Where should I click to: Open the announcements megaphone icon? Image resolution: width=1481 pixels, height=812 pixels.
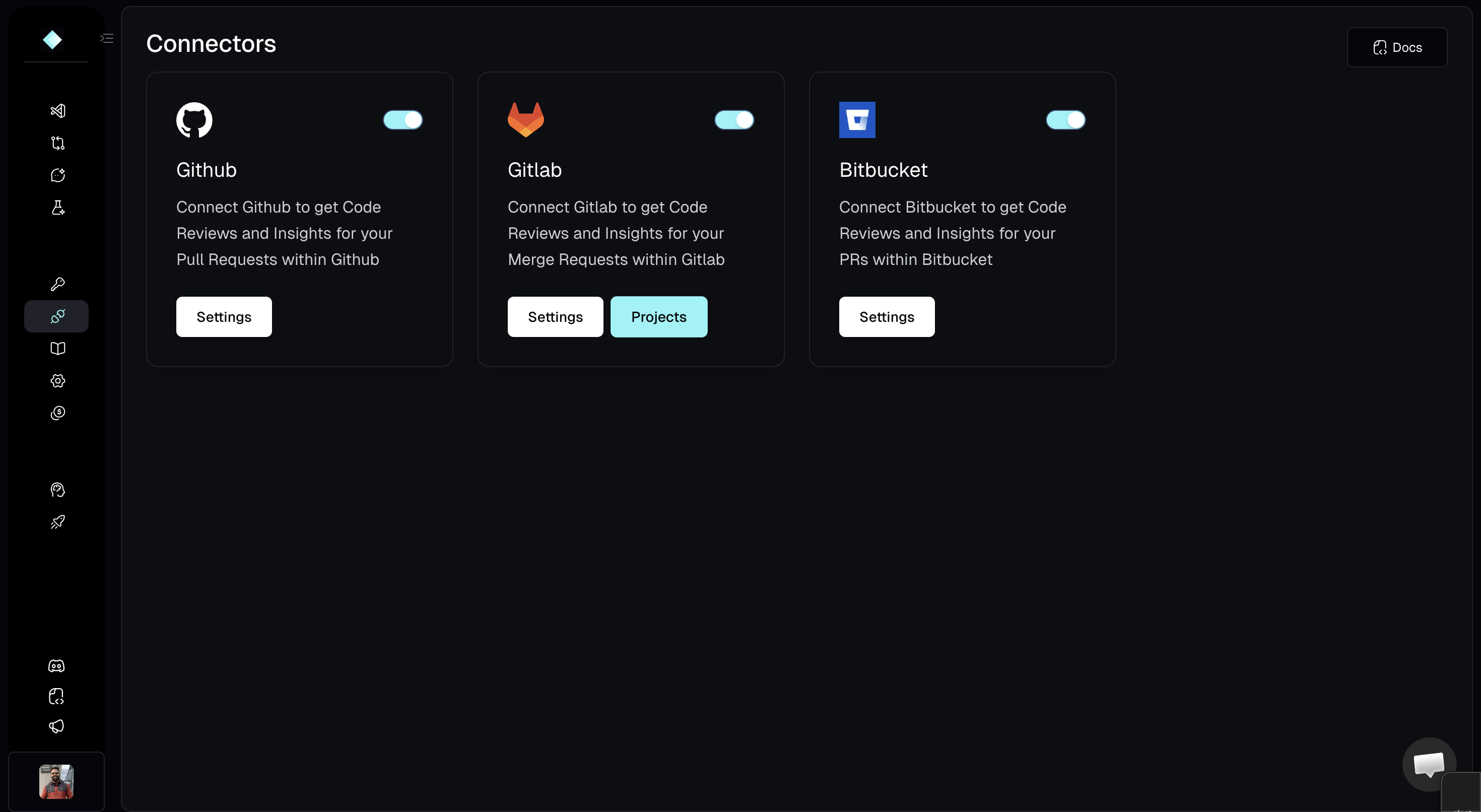click(57, 726)
